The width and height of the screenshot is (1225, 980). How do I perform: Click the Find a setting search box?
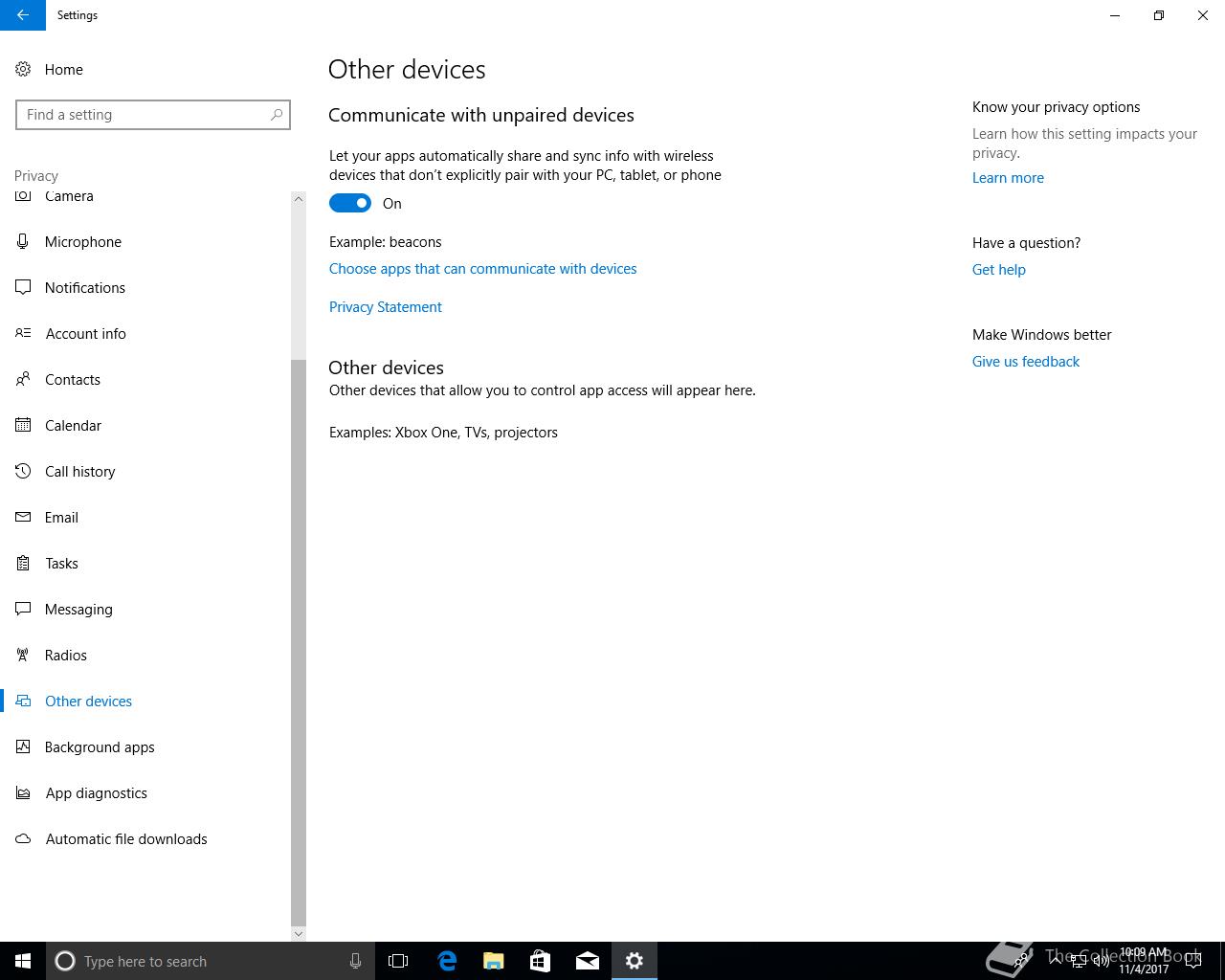tap(153, 115)
